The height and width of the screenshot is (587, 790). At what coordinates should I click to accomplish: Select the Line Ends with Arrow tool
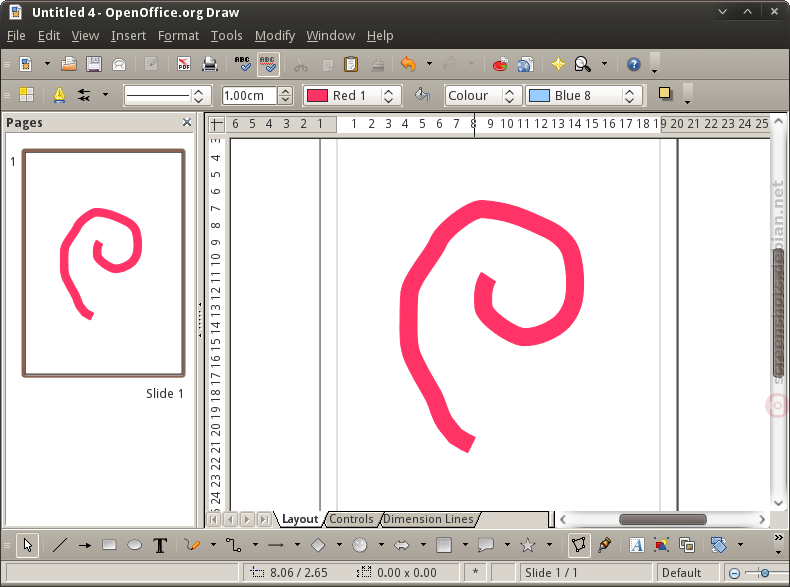[x=85, y=545]
